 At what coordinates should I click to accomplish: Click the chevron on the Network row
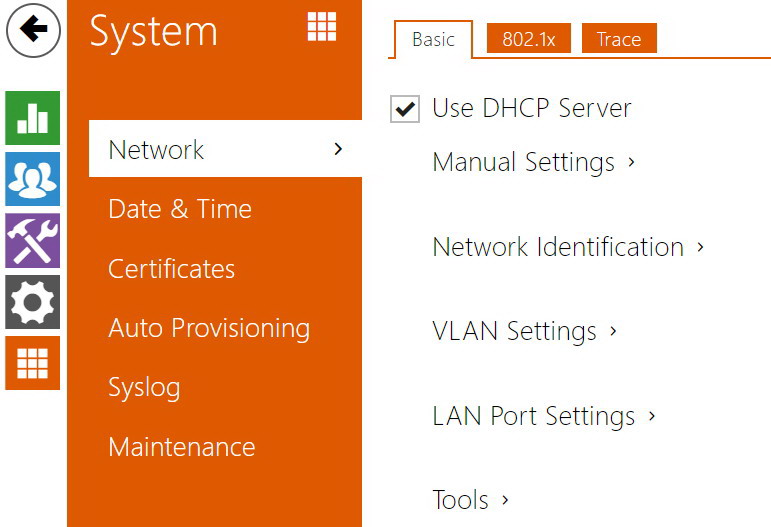[338, 149]
